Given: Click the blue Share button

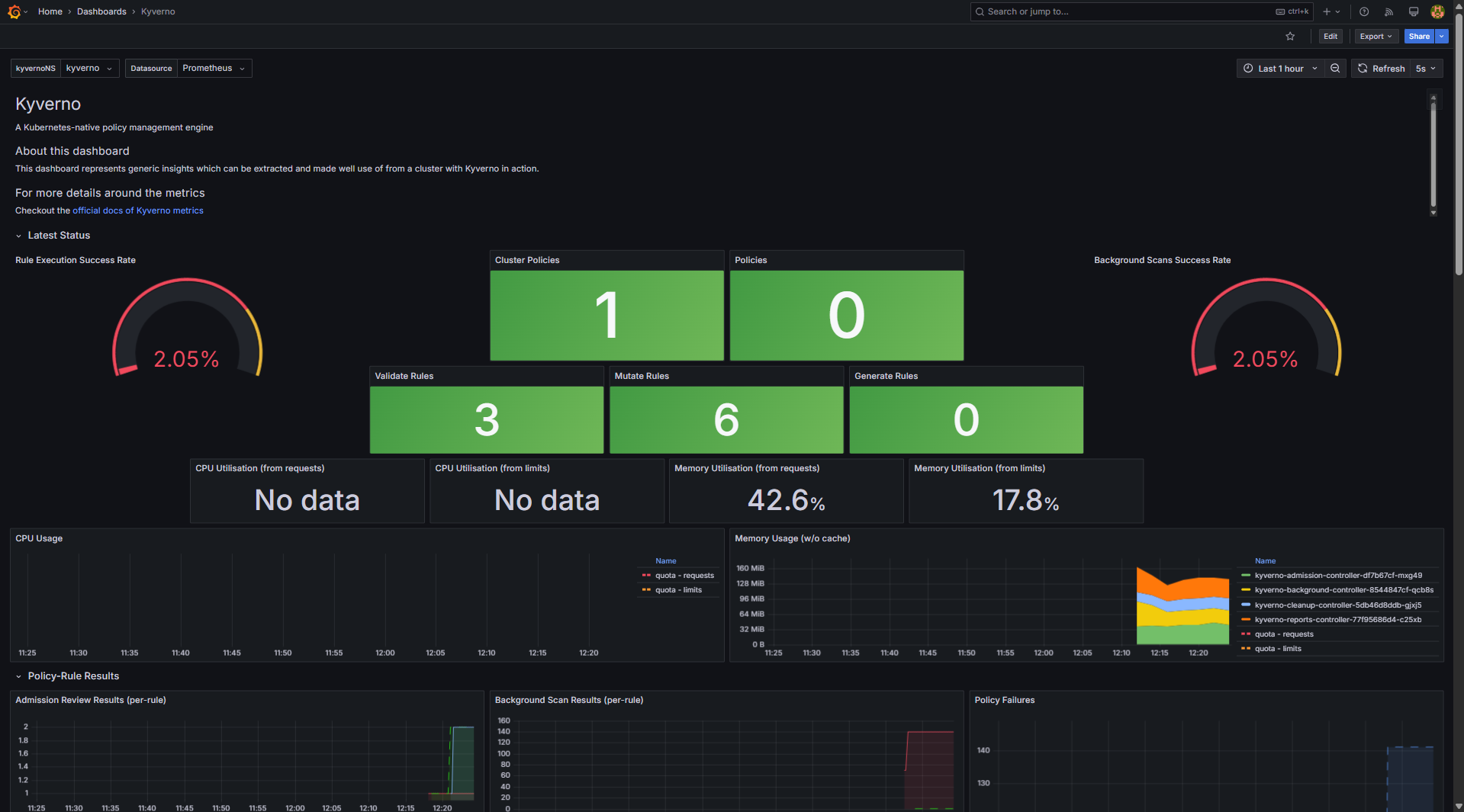Looking at the screenshot, I should [1419, 37].
